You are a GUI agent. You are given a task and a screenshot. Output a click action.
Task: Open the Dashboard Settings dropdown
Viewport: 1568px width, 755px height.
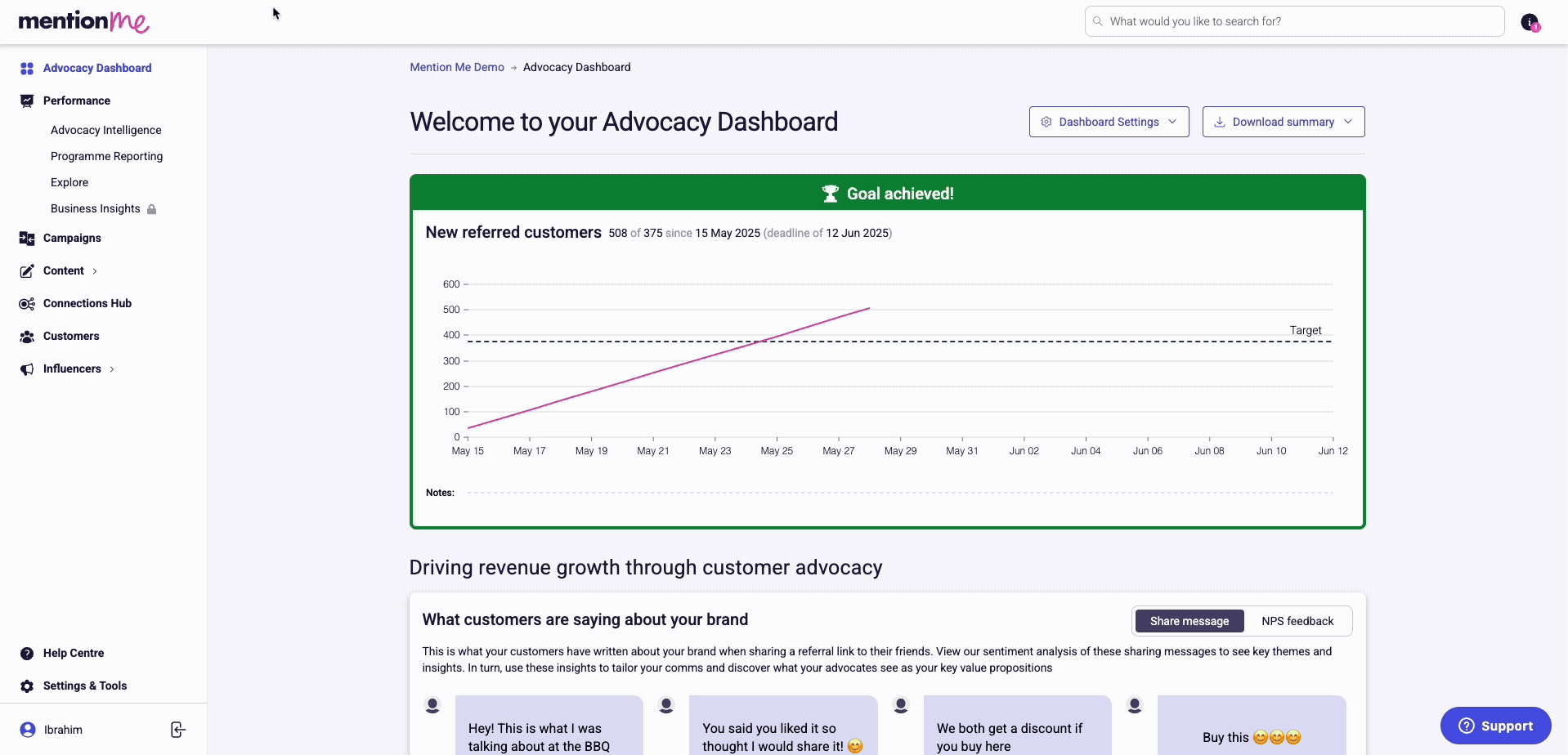pos(1109,122)
